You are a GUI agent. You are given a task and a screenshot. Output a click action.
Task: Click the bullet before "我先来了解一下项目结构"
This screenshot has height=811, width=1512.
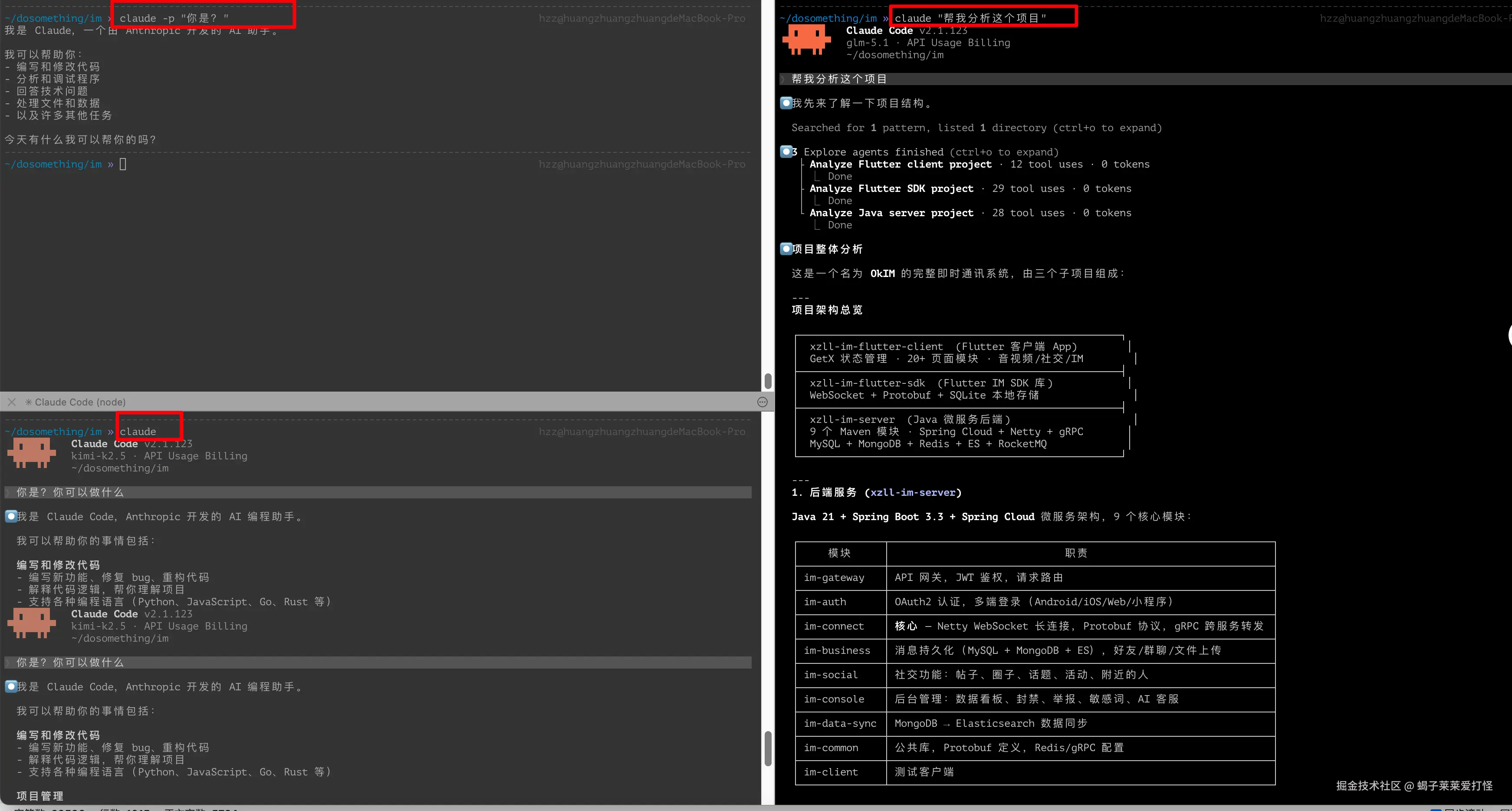pos(786,103)
